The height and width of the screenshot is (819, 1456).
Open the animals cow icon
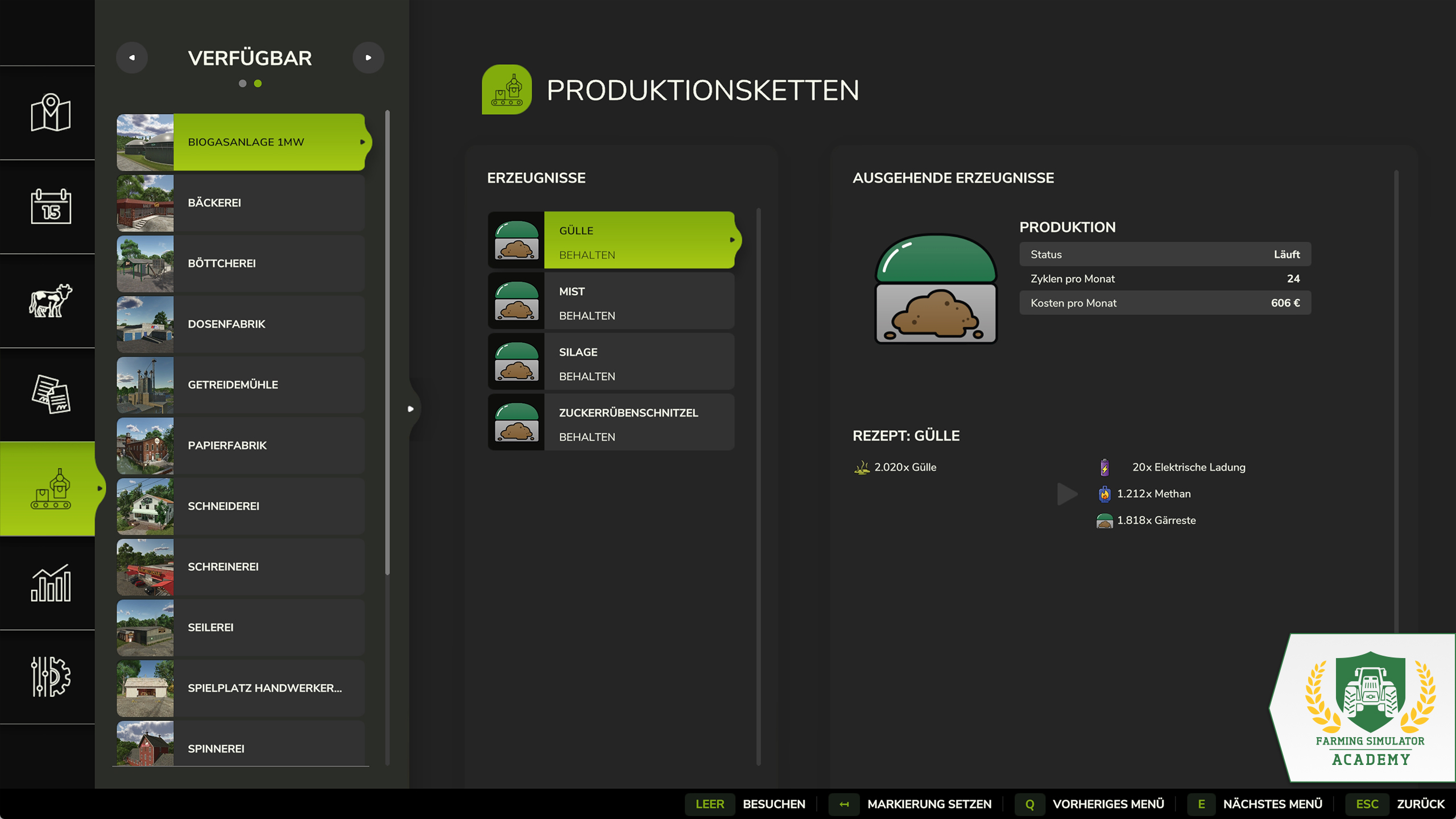[50, 300]
